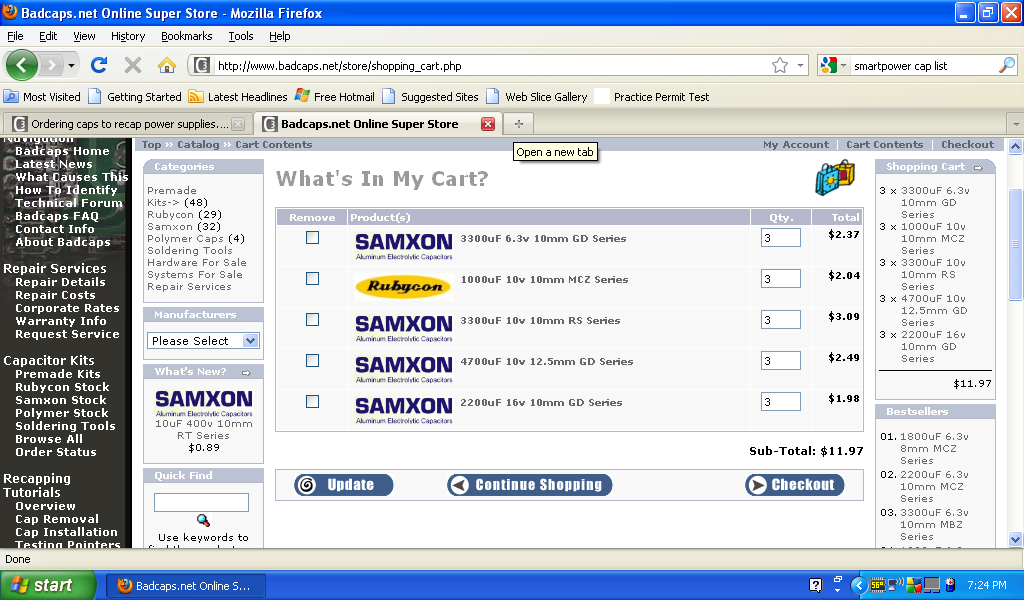Viewport: 1024px width, 600px height.
Task: Click the Samxon logo for 3300uF 10v RS
Action: click(x=404, y=328)
